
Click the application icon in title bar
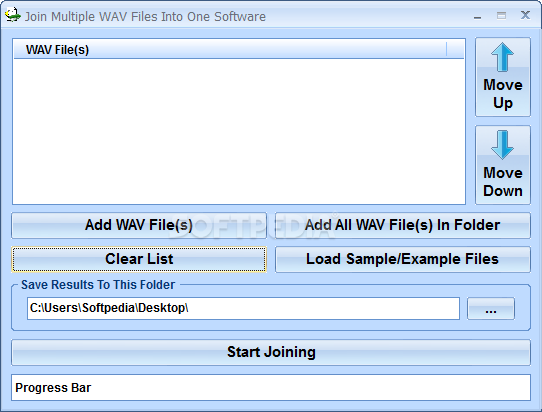pyautogui.click(x=12, y=16)
